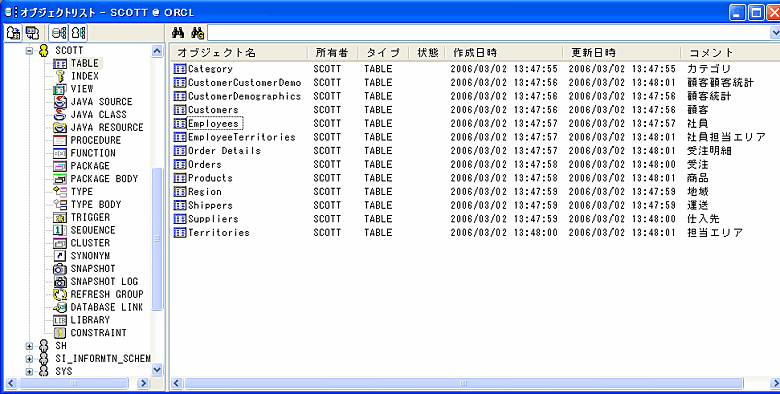The height and width of the screenshot is (394, 780).
Task: Select the JAVA RESOURCE icon
Action: tap(60, 128)
